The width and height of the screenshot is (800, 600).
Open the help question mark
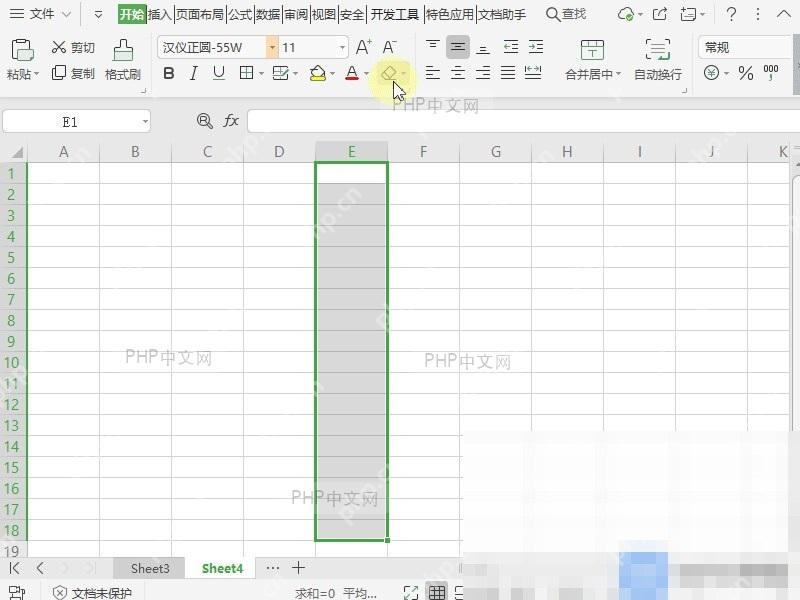click(x=731, y=14)
